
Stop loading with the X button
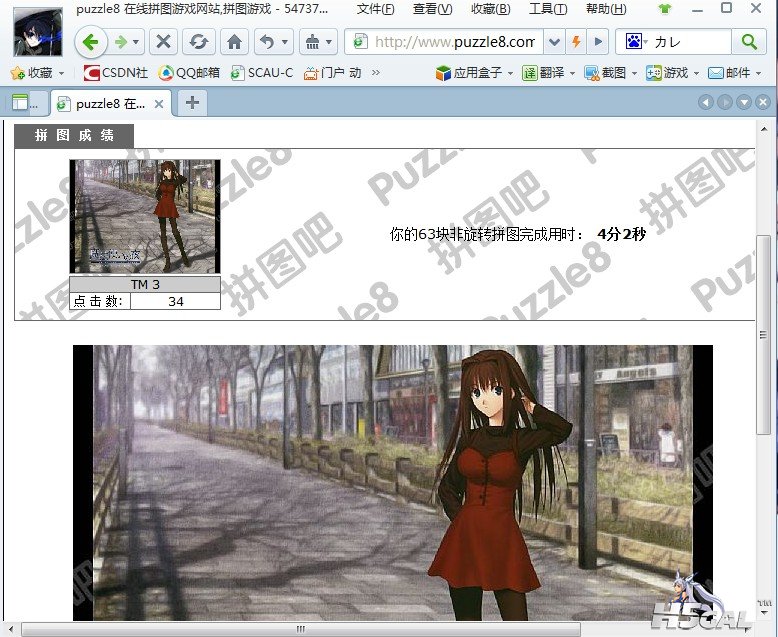click(x=163, y=42)
